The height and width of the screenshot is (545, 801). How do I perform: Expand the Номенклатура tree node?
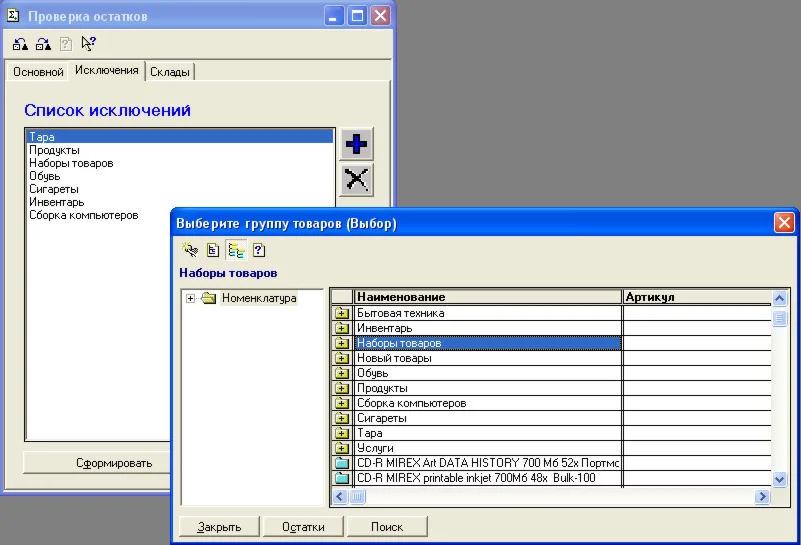click(x=190, y=298)
